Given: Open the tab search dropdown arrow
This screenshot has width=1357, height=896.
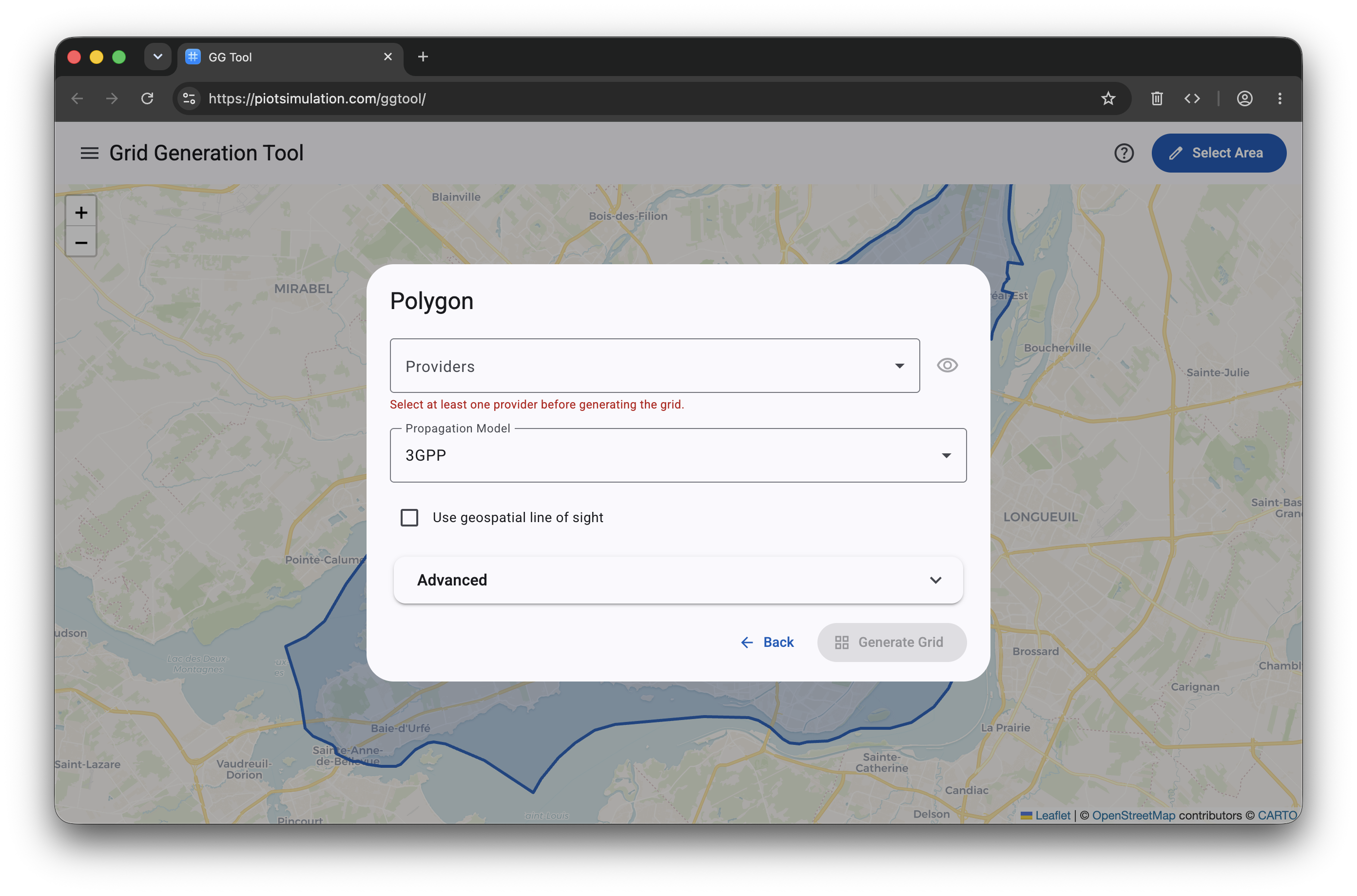Looking at the screenshot, I should click(158, 57).
